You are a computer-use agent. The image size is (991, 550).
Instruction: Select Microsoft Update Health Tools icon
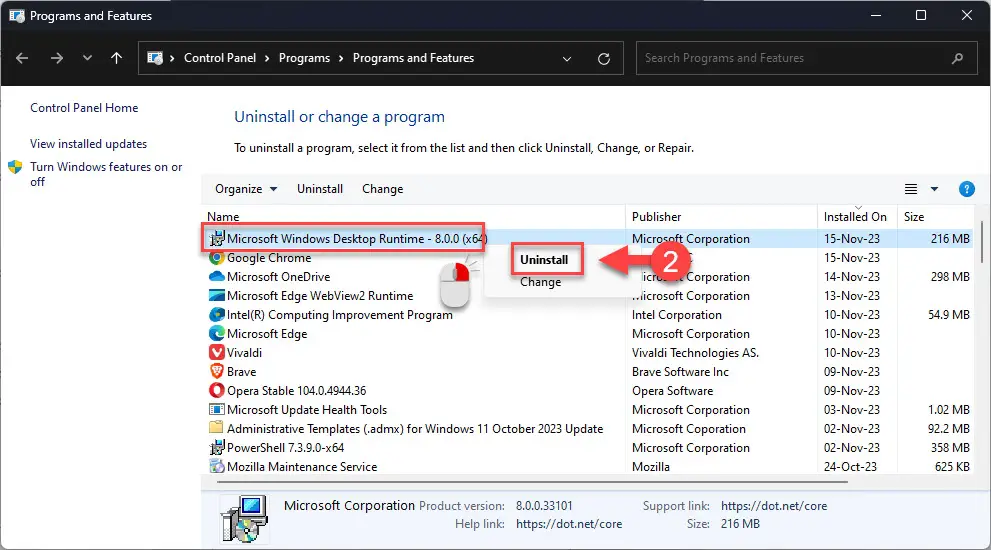click(217, 410)
